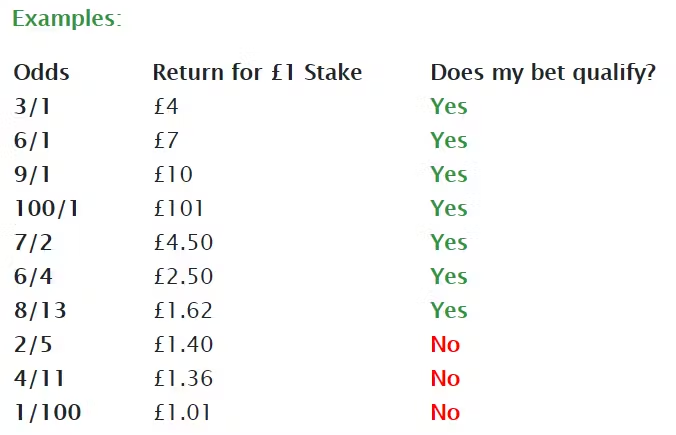Select the 7/2 odds entry
The image size is (676, 435).
(33, 242)
